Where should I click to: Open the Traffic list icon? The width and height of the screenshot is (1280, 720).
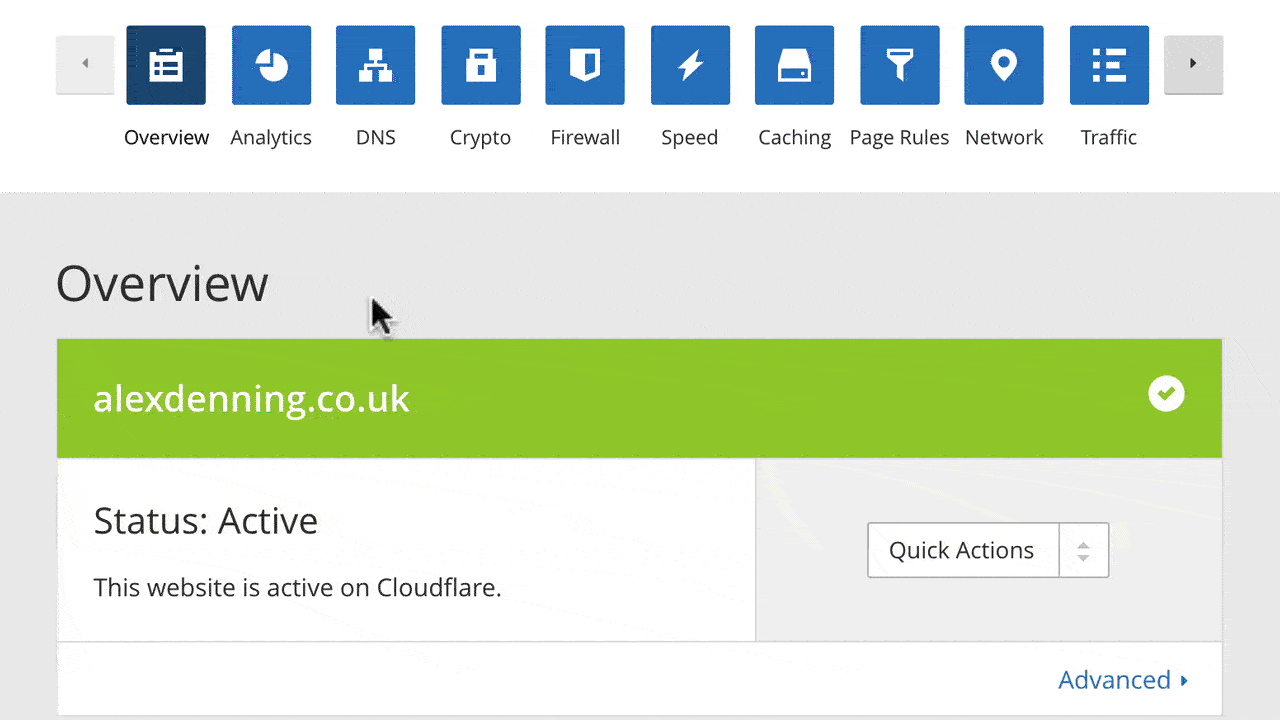(x=1109, y=65)
